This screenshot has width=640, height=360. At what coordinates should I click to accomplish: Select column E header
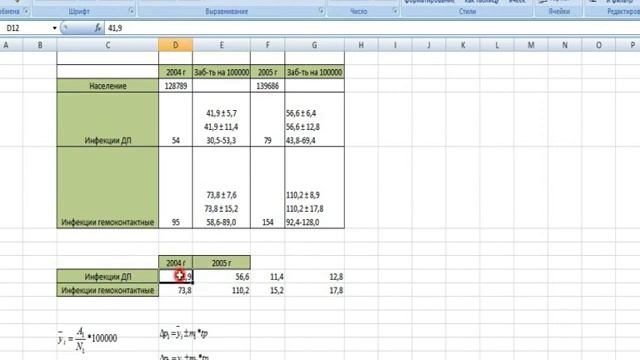coord(222,45)
